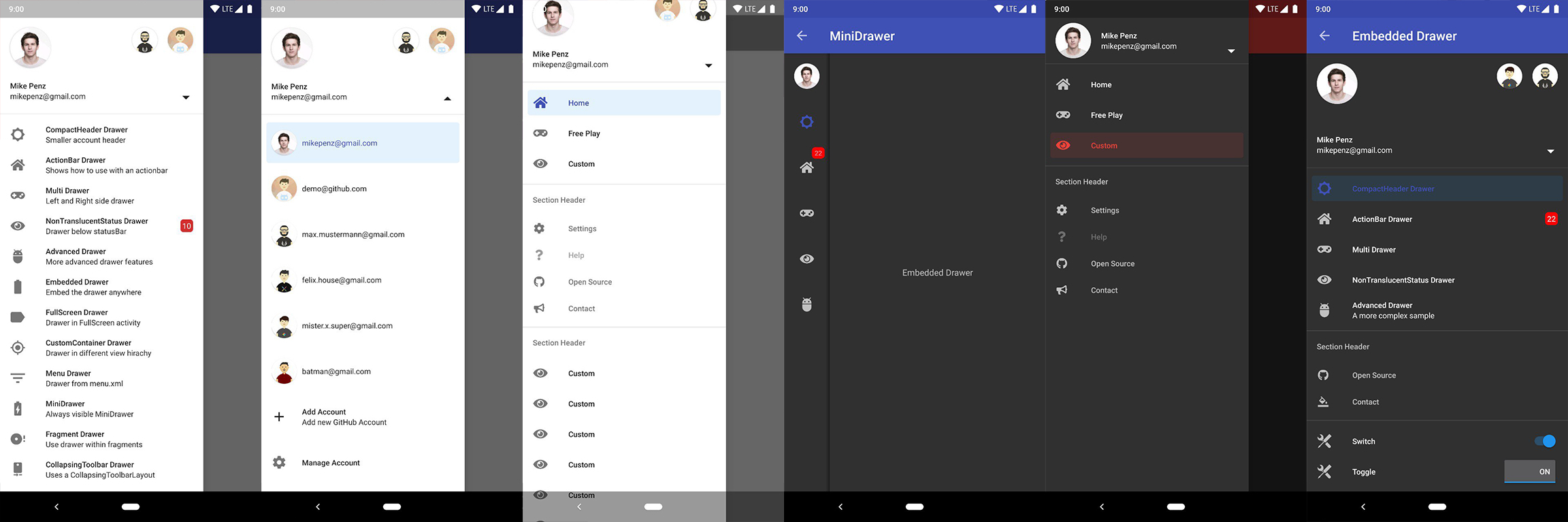Open the Menu Drawer filter-lines icon
Screen dimensions: 1568x522
pyautogui.click(x=18, y=378)
